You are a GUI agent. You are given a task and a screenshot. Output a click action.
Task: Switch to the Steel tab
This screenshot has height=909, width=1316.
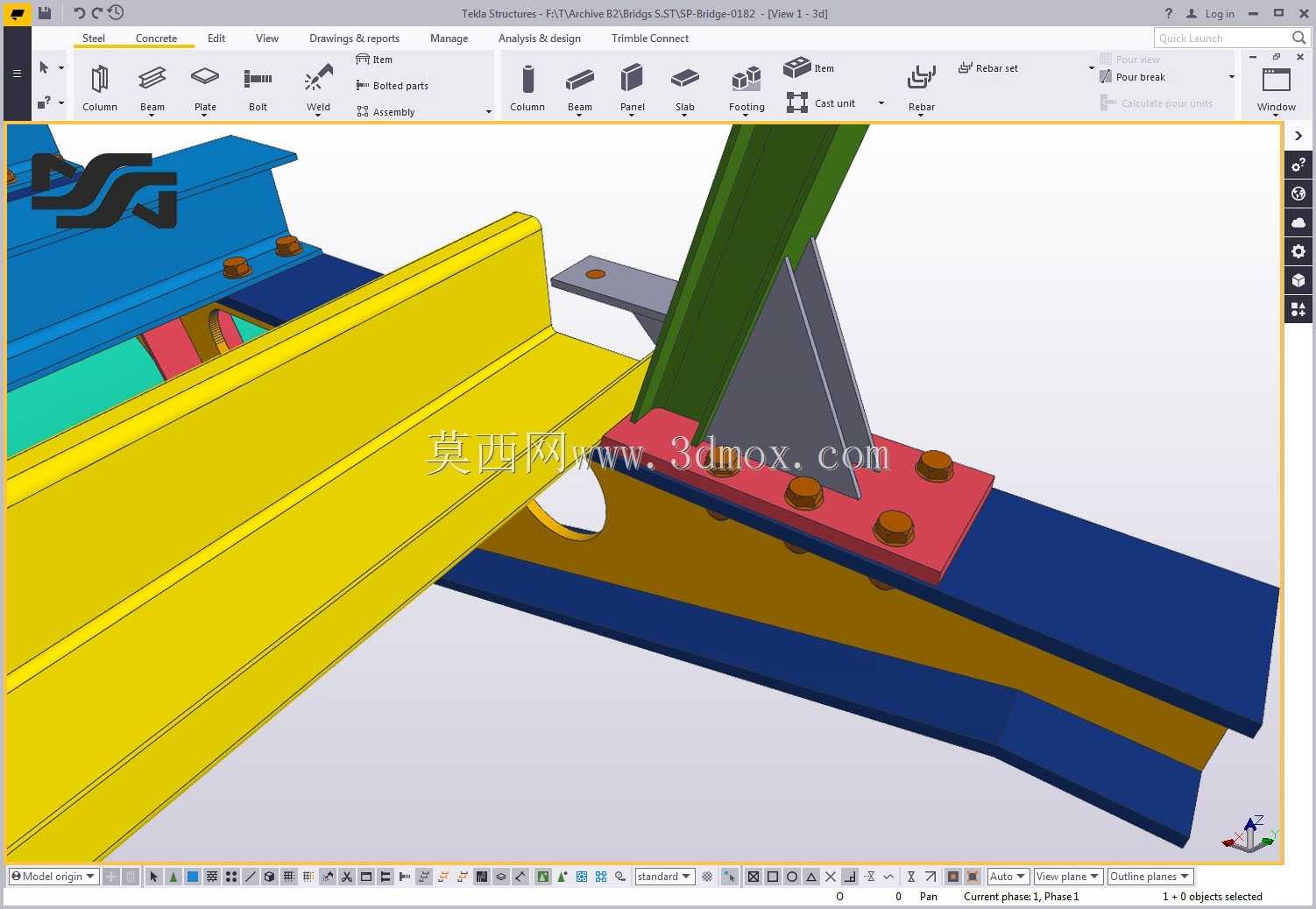(x=94, y=39)
